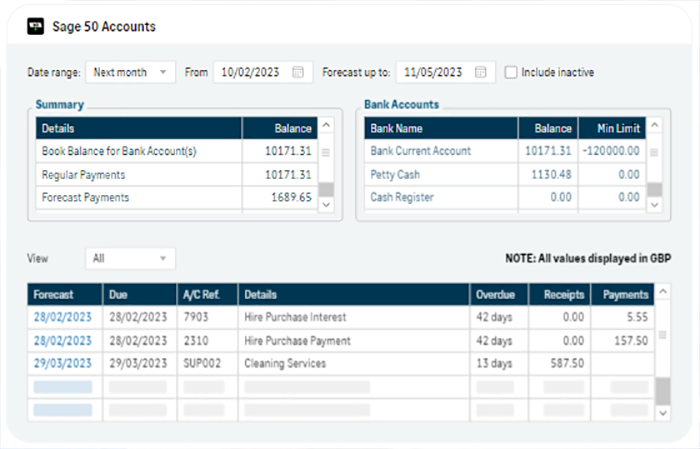Click the 157.50 payments value
Viewport: 700px width, 449px height.
[631, 341]
